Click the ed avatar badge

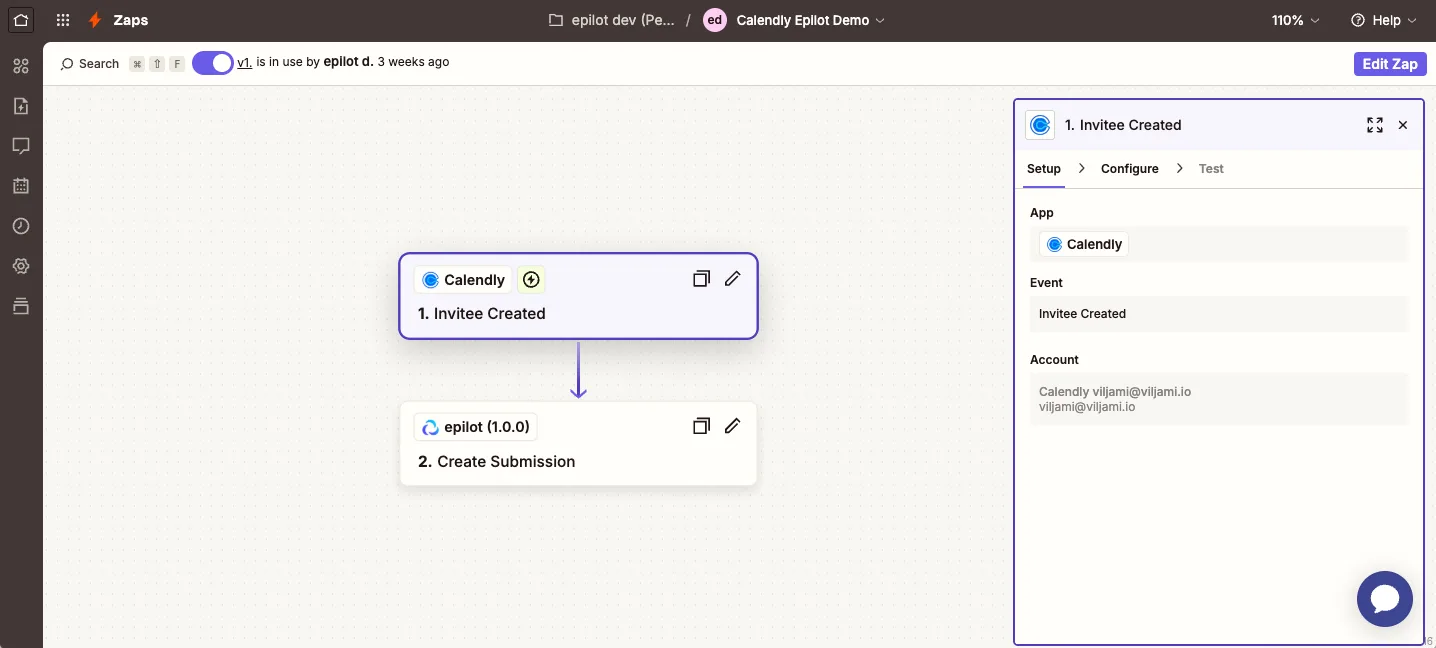point(714,20)
